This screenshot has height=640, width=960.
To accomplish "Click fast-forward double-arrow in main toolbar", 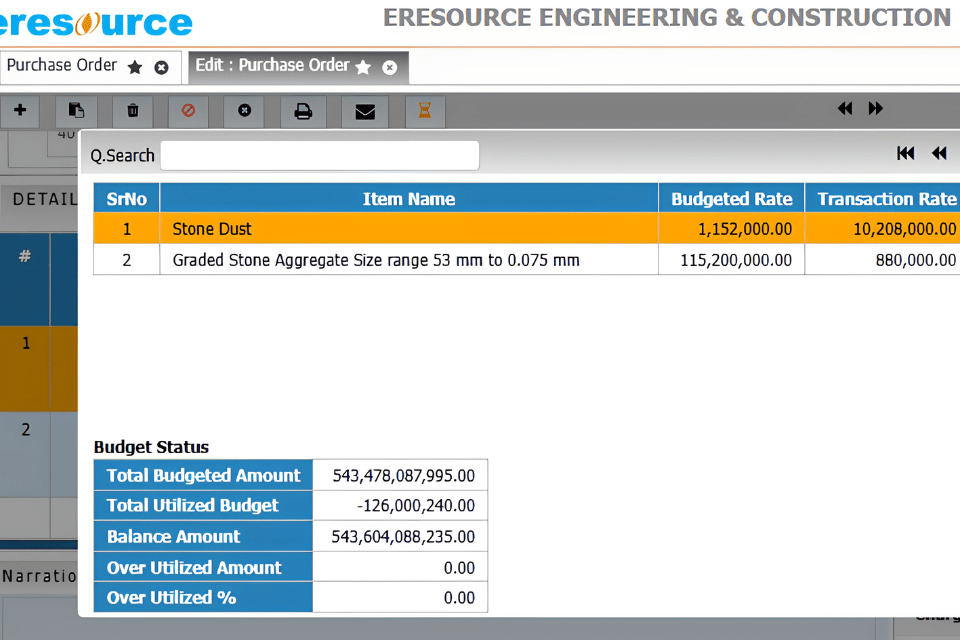I will [876, 108].
